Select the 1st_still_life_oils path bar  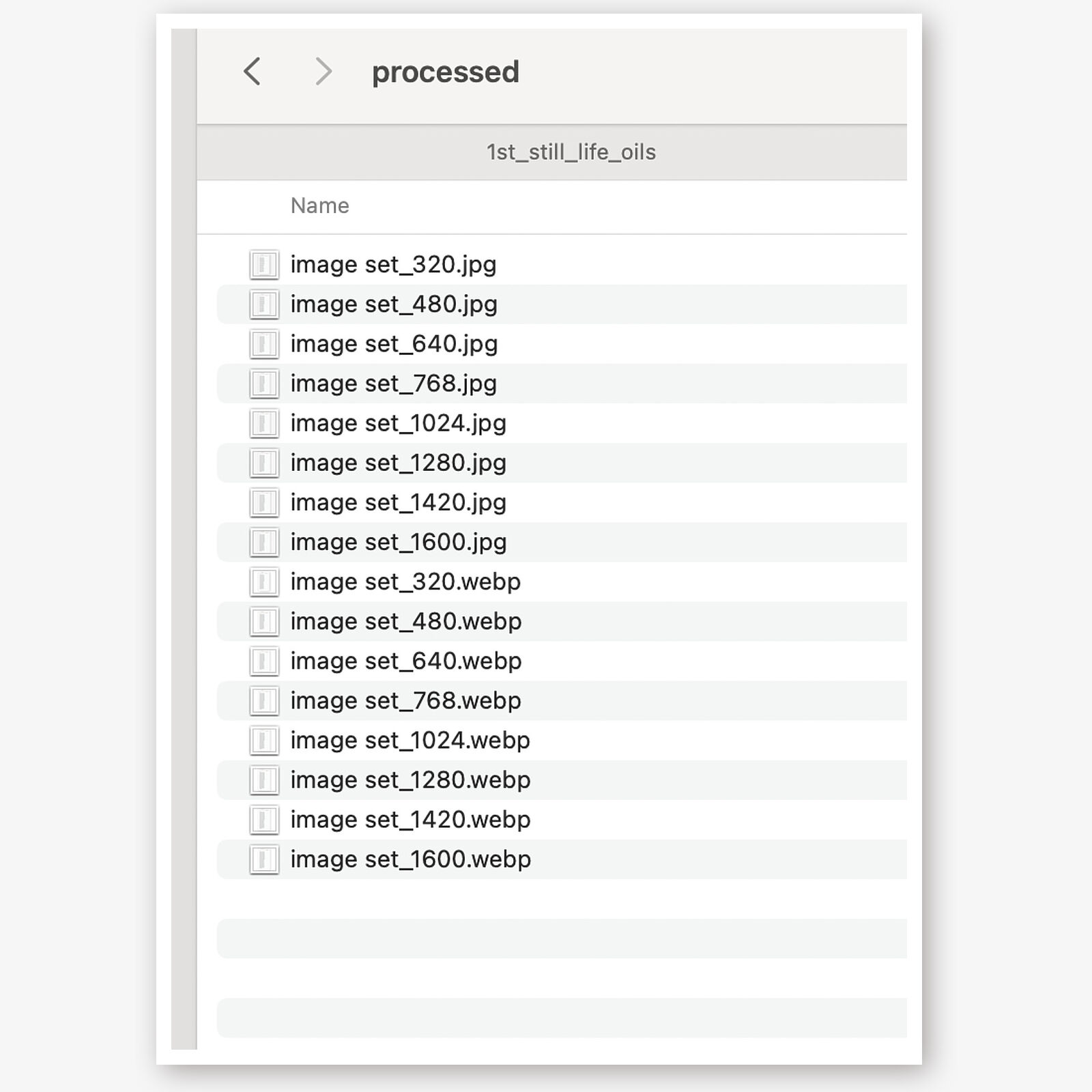click(571, 152)
